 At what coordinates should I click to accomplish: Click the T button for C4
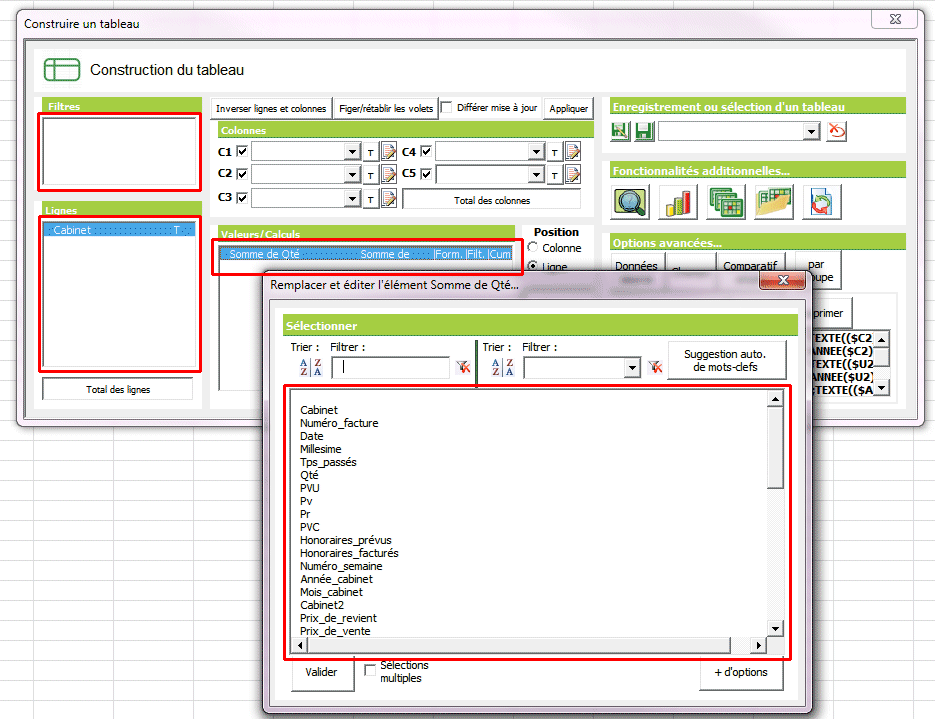555,153
